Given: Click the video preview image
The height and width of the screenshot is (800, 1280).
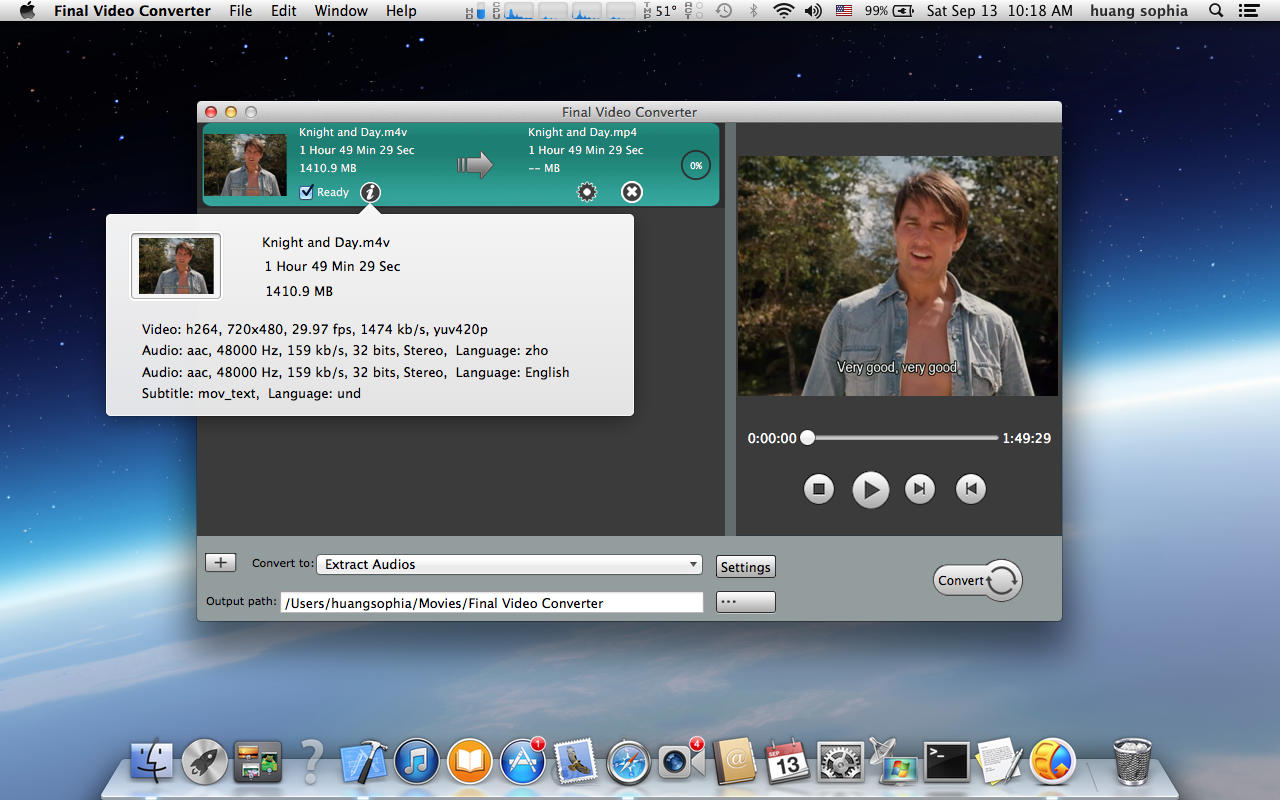Looking at the screenshot, I should tap(898, 276).
